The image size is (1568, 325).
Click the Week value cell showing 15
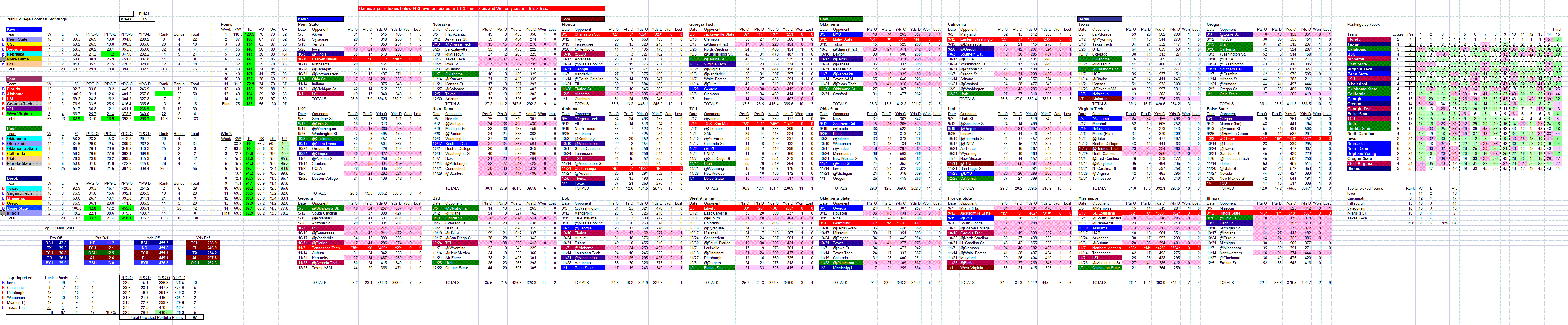tap(144, 19)
